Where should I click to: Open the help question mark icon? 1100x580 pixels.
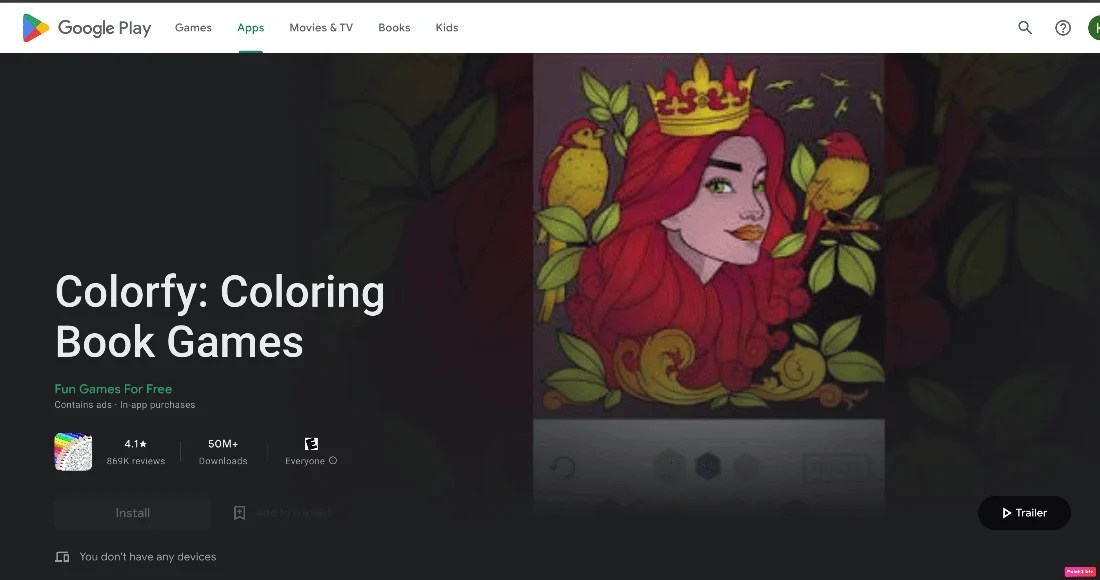coord(1063,27)
